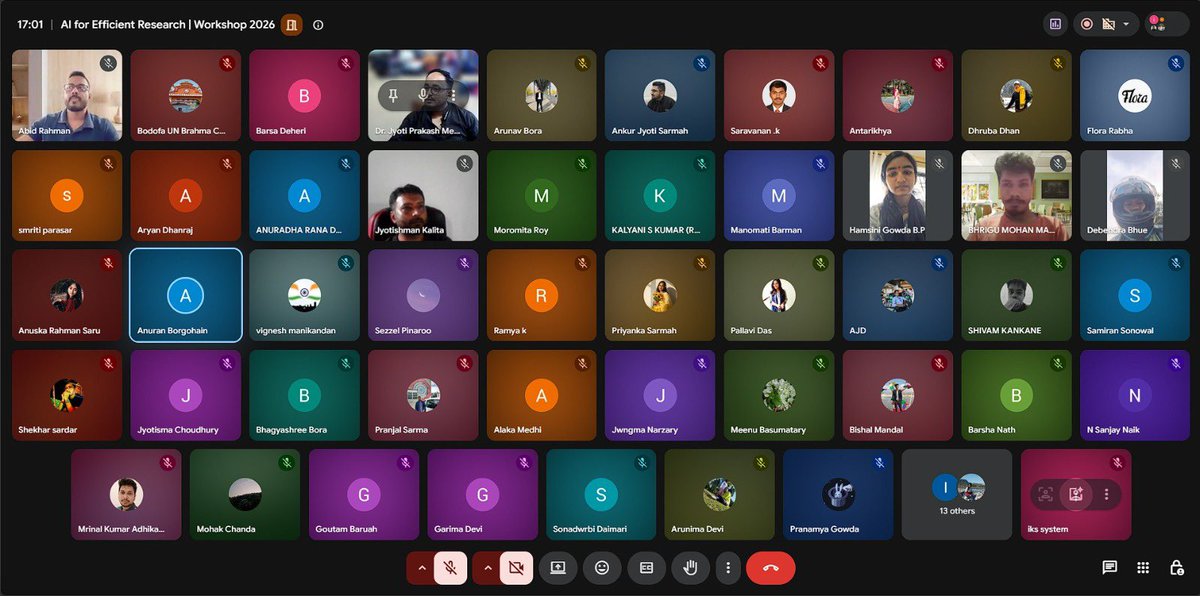
Task: Click the Flora Rabha participant tile
Action: point(1134,96)
